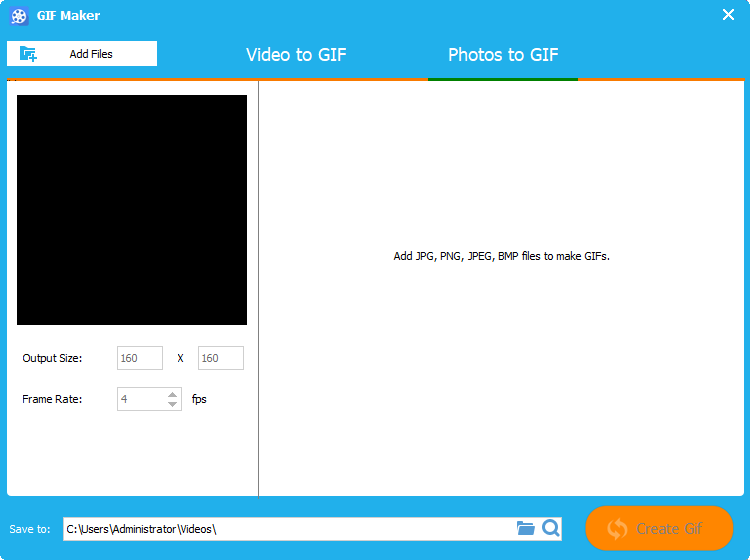Open output location with magnifier icon
Image resolution: width=750 pixels, height=560 pixels.
550,529
